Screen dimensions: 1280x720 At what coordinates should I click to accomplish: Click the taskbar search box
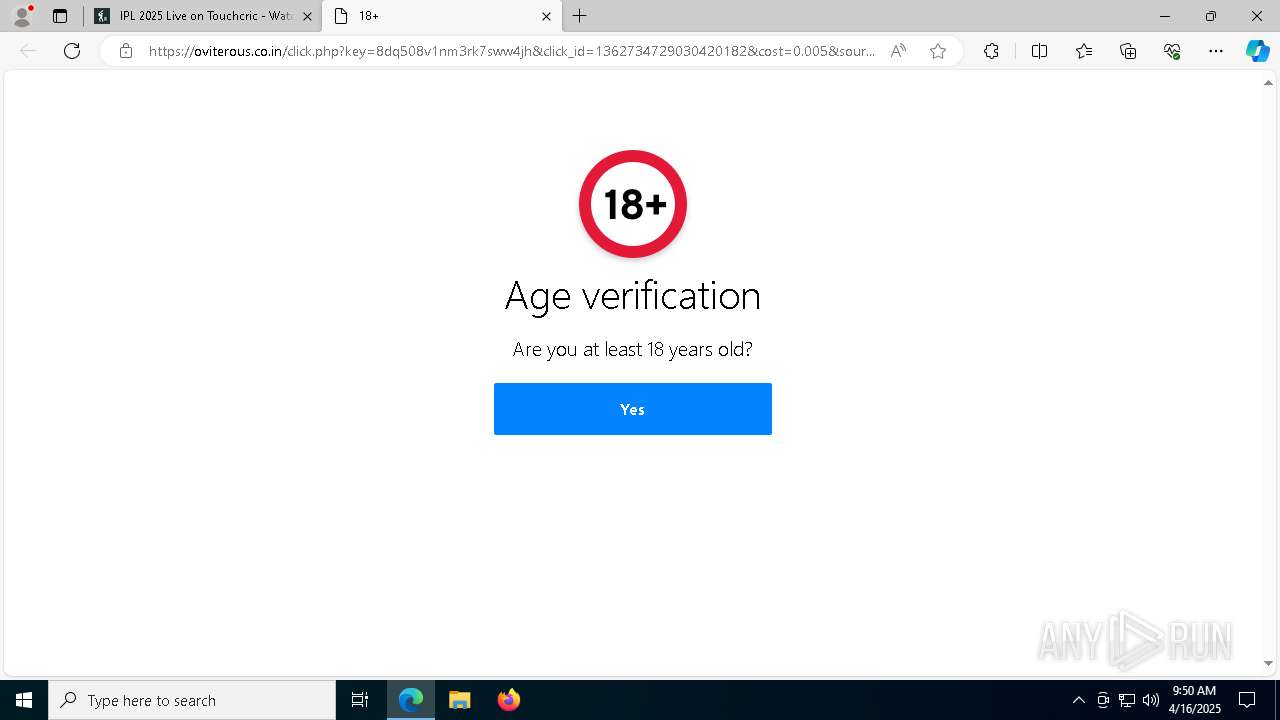tap(192, 700)
